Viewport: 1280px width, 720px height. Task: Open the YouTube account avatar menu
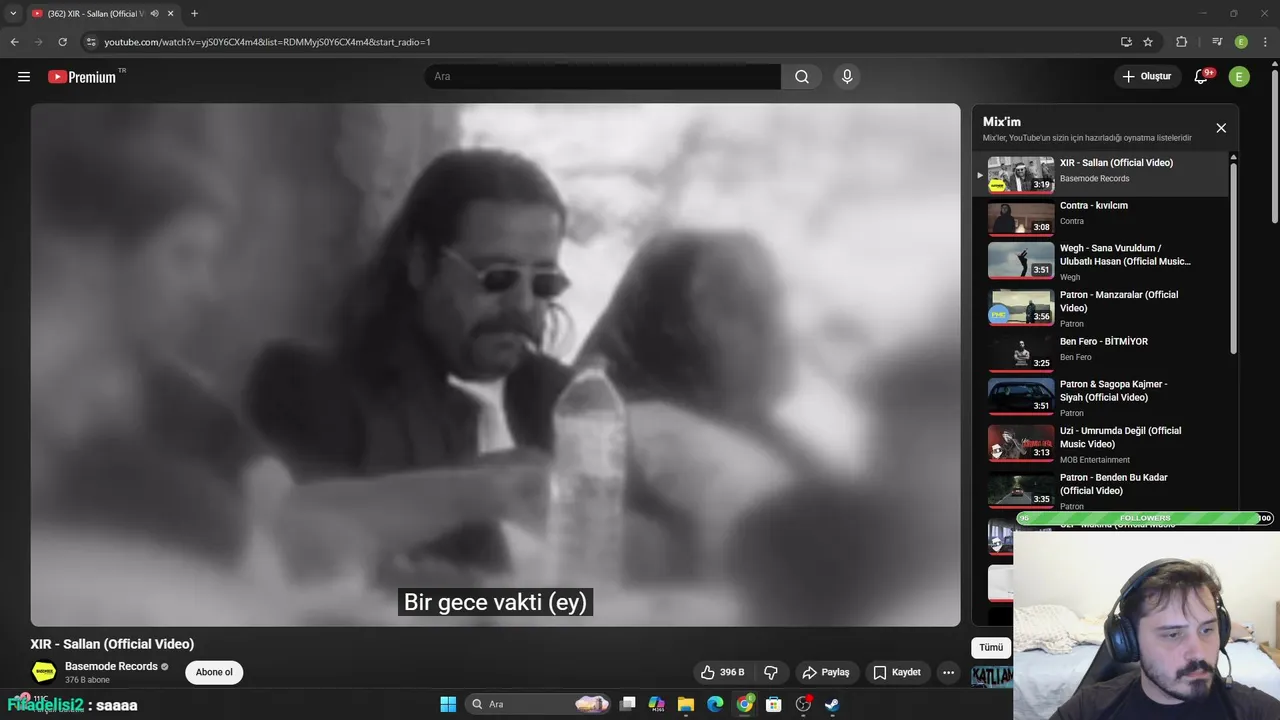[x=1239, y=77]
